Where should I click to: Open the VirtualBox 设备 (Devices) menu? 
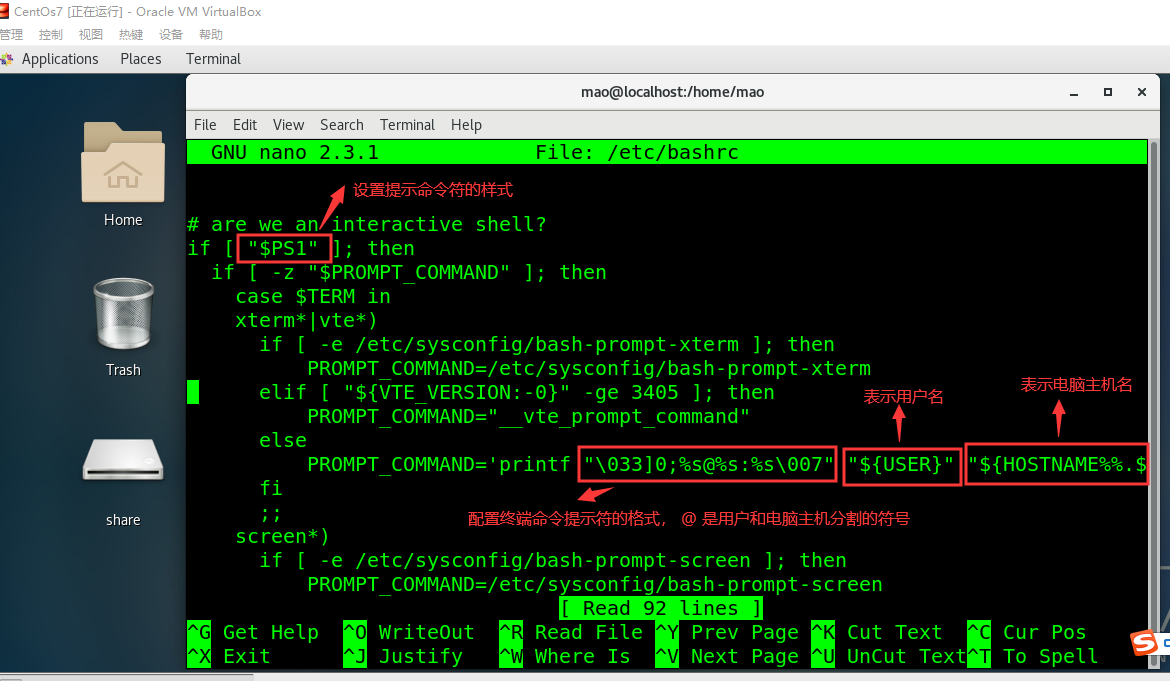170,33
